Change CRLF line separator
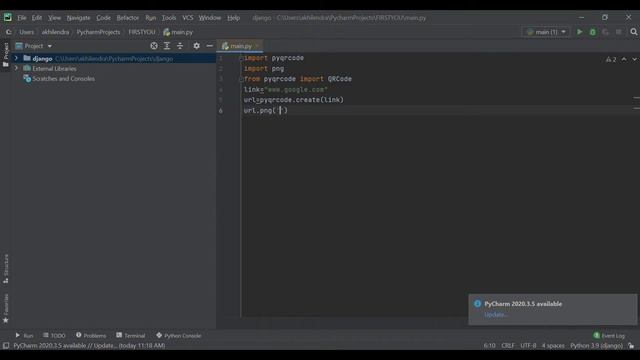The height and width of the screenshot is (360, 640). point(508,346)
